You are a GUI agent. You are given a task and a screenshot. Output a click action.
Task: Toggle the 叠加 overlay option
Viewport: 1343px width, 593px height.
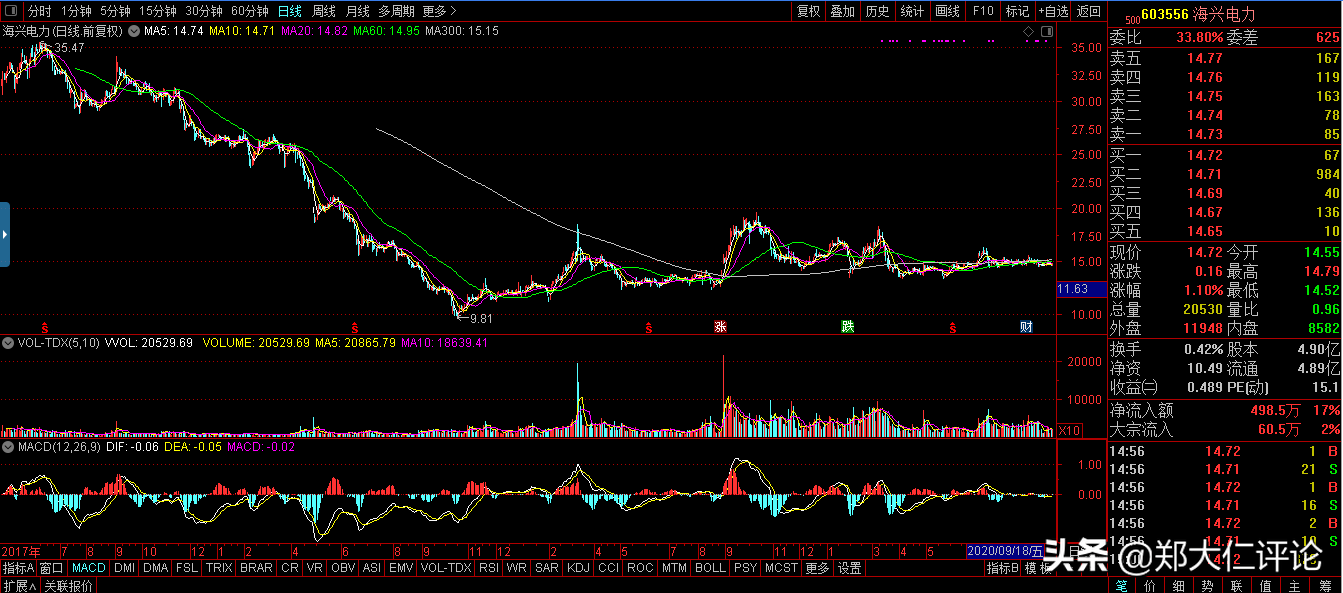click(843, 12)
